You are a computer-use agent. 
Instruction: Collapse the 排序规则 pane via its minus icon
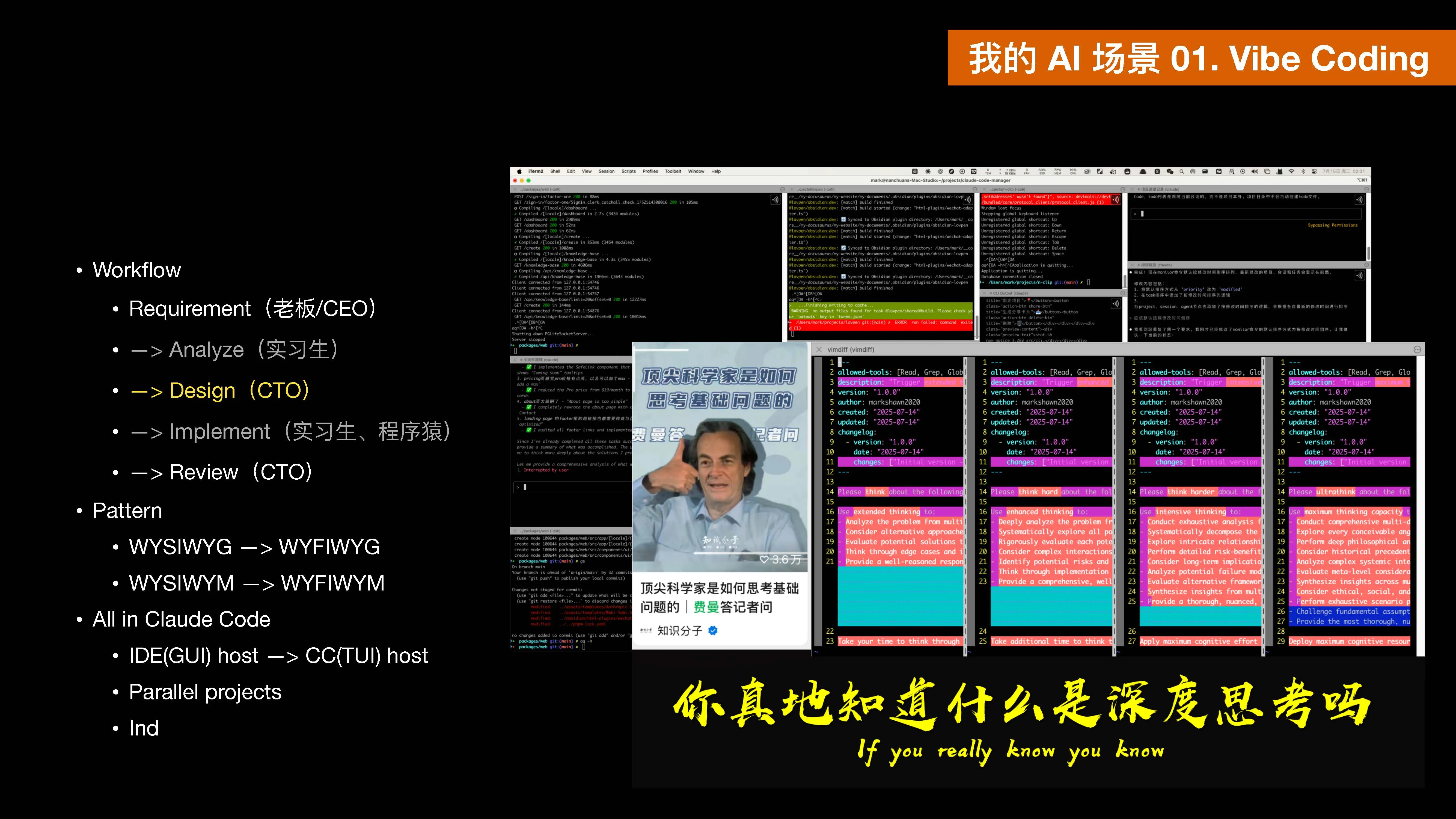pos(1367,265)
